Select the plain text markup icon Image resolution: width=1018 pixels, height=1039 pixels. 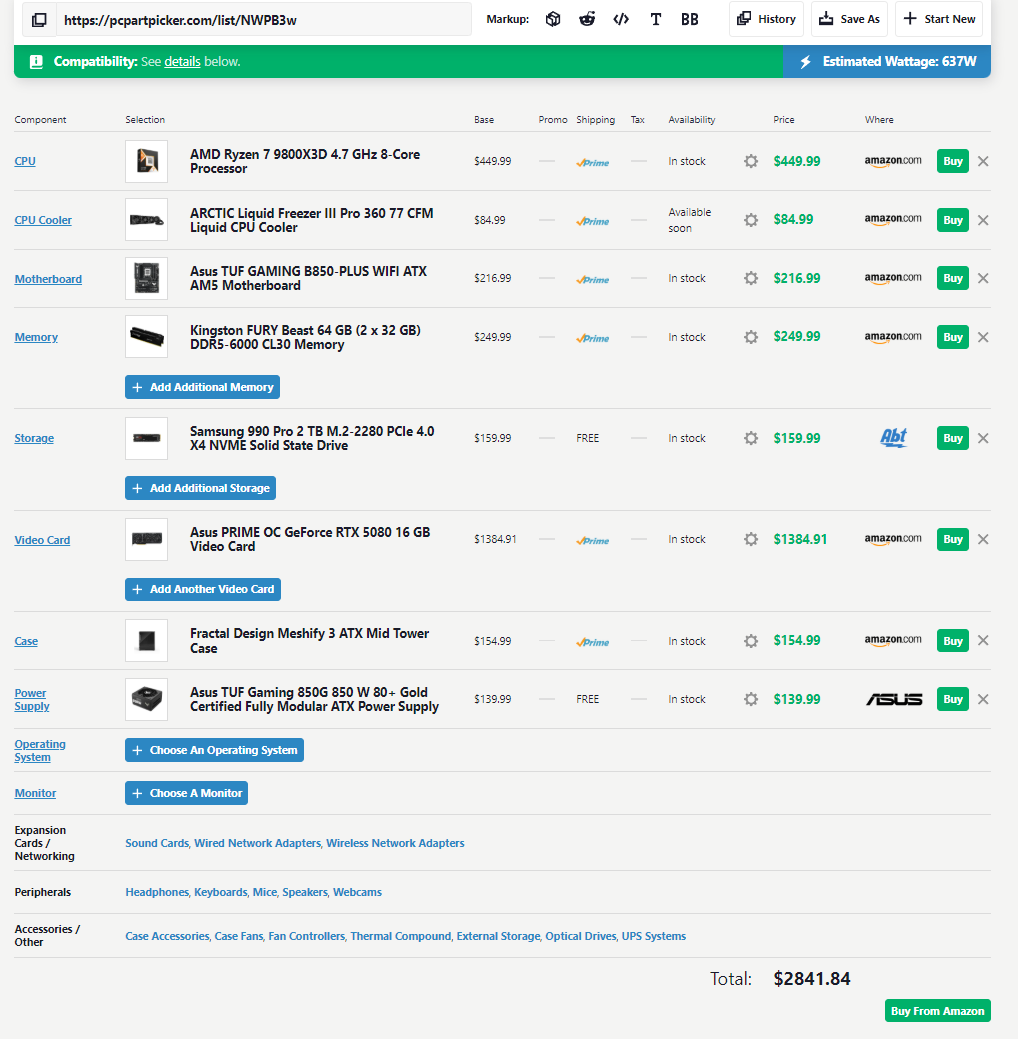pos(655,19)
